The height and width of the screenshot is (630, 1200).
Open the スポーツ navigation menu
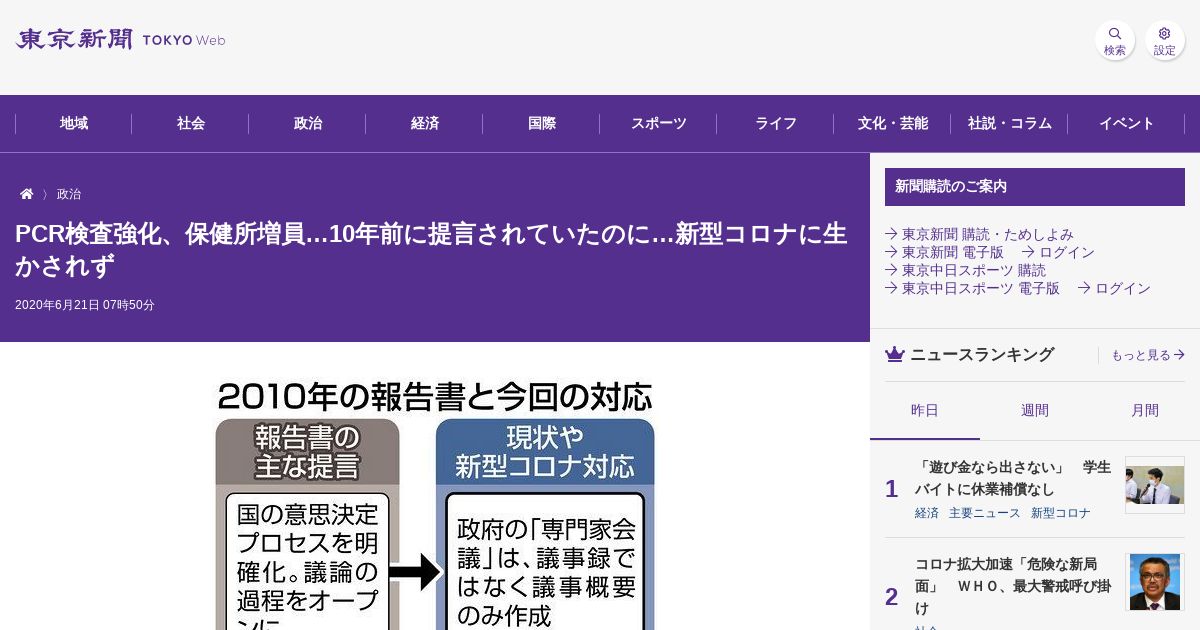[659, 124]
